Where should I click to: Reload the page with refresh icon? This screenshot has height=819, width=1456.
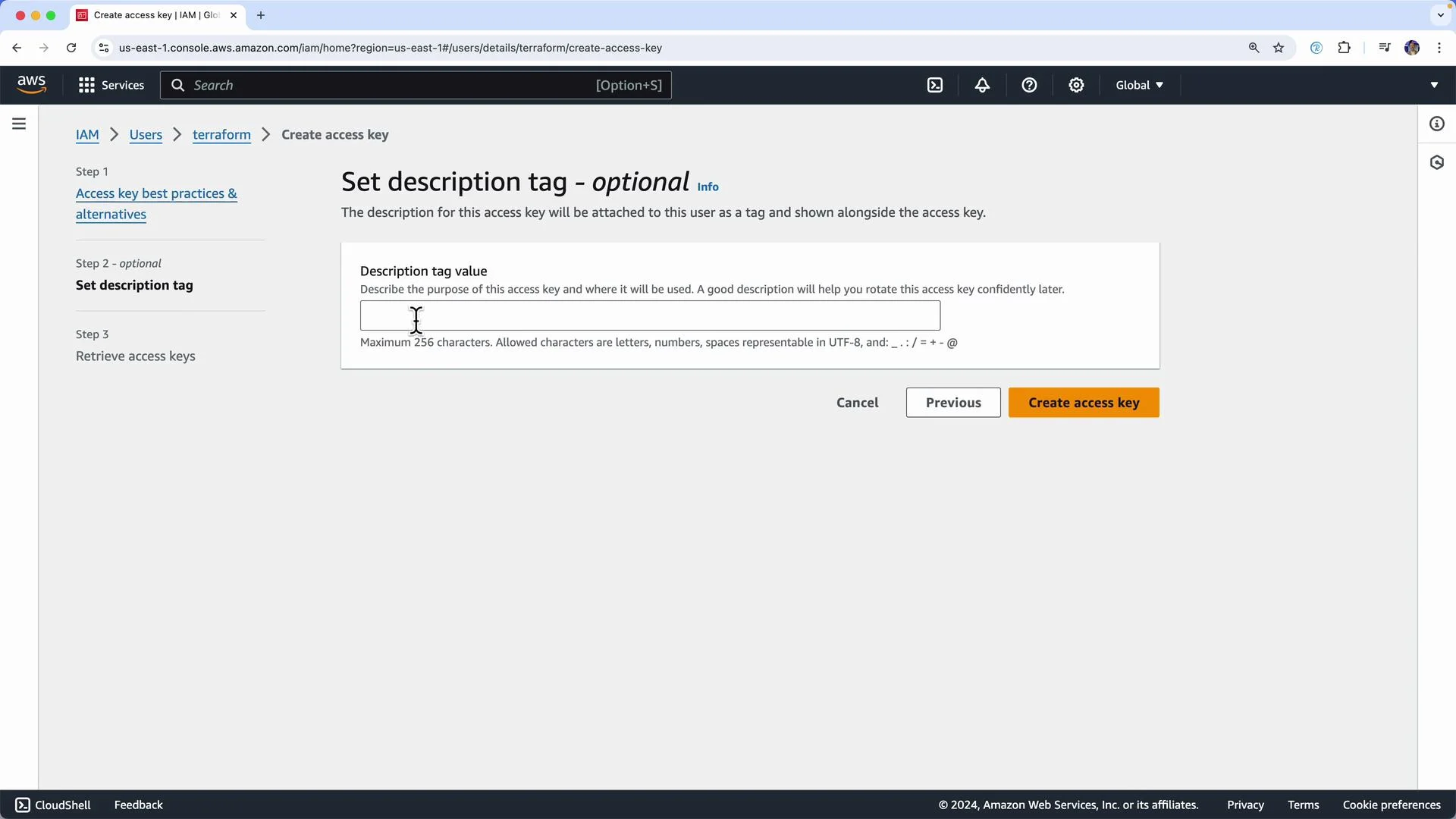(71, 48)
